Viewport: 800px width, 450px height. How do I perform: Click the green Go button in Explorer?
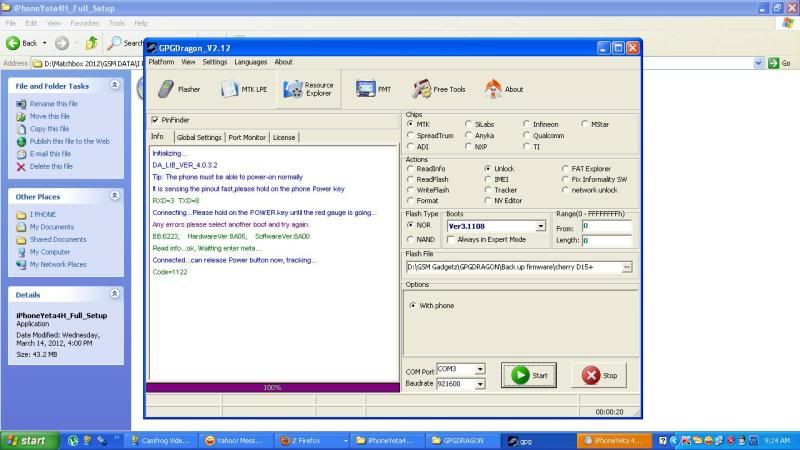pyautogui.click(x=779, y=63)
